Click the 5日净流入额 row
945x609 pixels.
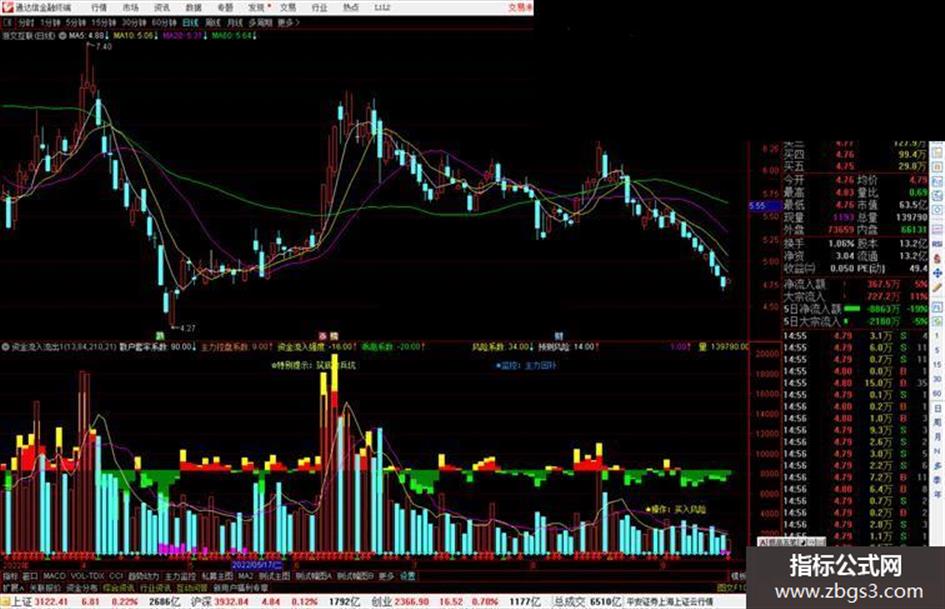coord(856,309)
